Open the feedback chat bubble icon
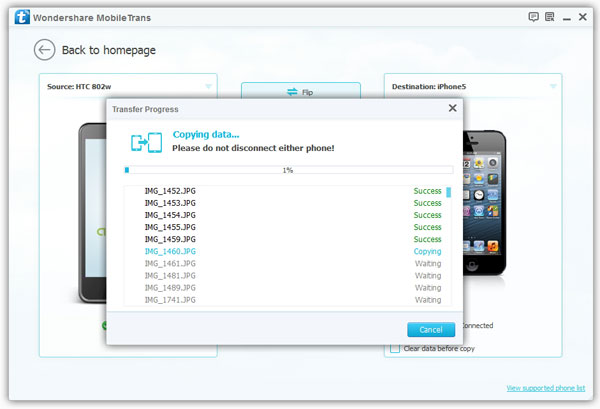This screenshot has height=409, width=600. (533, 17)
